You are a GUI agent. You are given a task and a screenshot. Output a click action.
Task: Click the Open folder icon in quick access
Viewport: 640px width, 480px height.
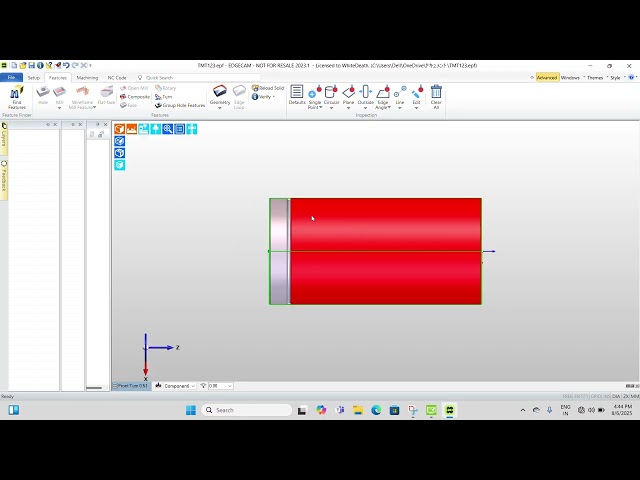(23, 65)
